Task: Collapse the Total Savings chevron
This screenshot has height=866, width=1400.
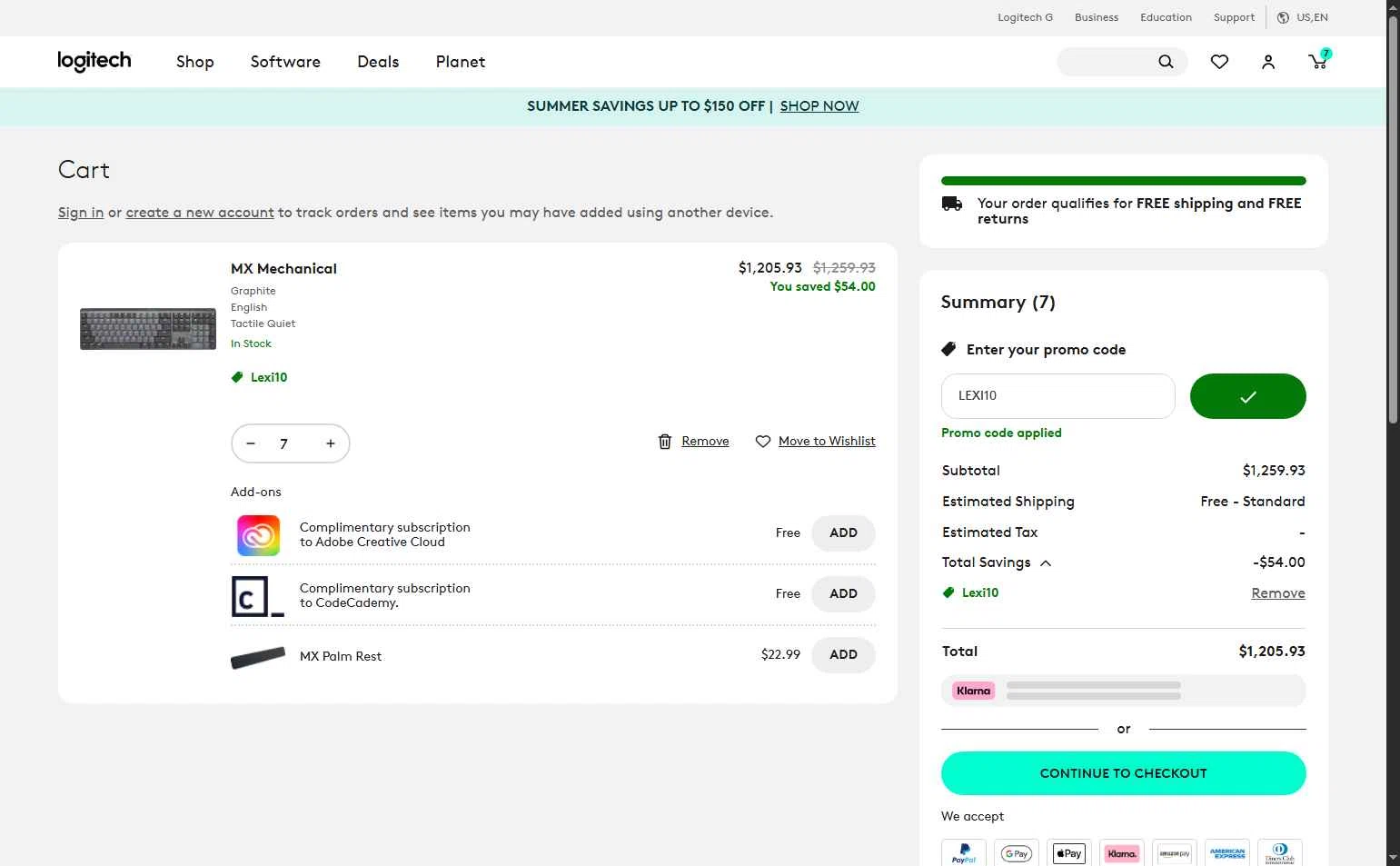Action: [1046, 563]
